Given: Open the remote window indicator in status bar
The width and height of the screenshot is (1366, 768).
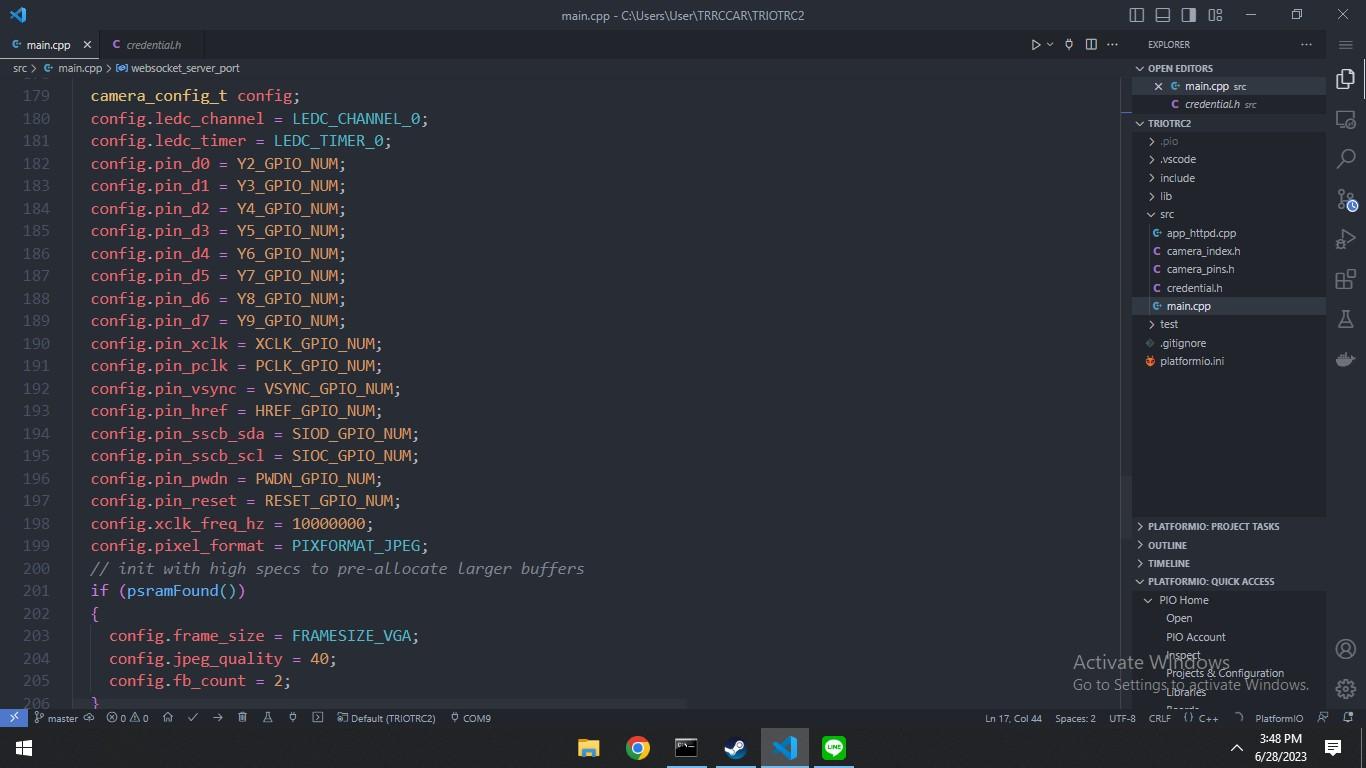Looking at the screenshot, I should (x=14, y=718).
